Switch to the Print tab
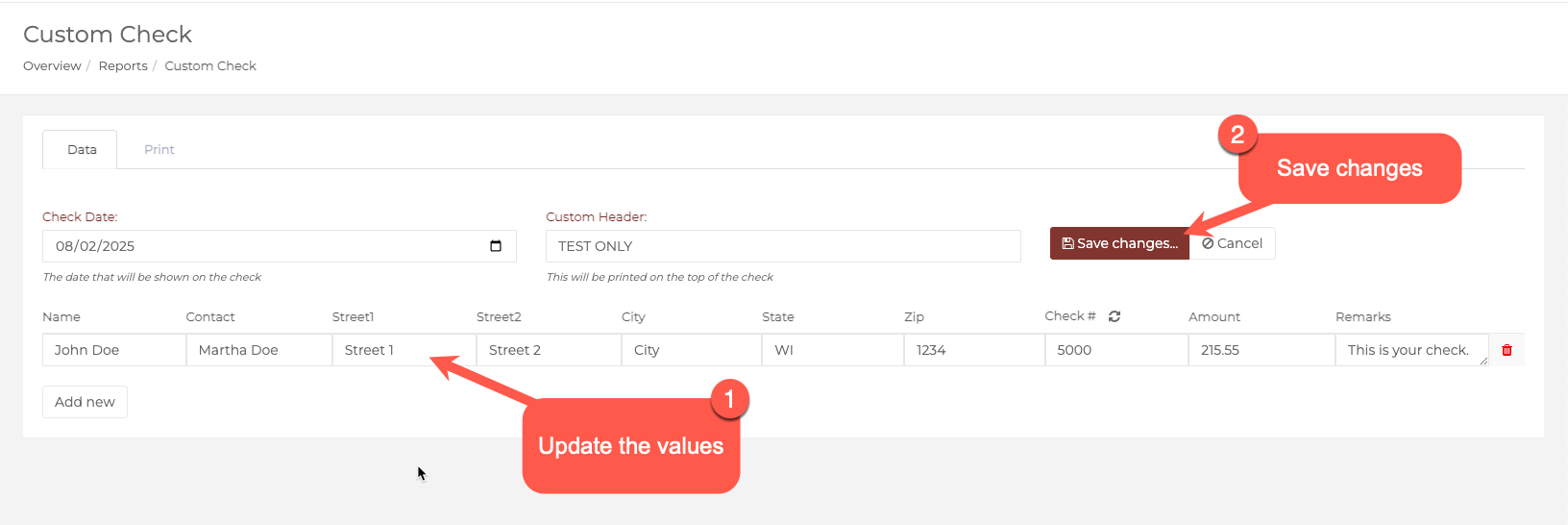1568x525 pixels. coord(159,150)
